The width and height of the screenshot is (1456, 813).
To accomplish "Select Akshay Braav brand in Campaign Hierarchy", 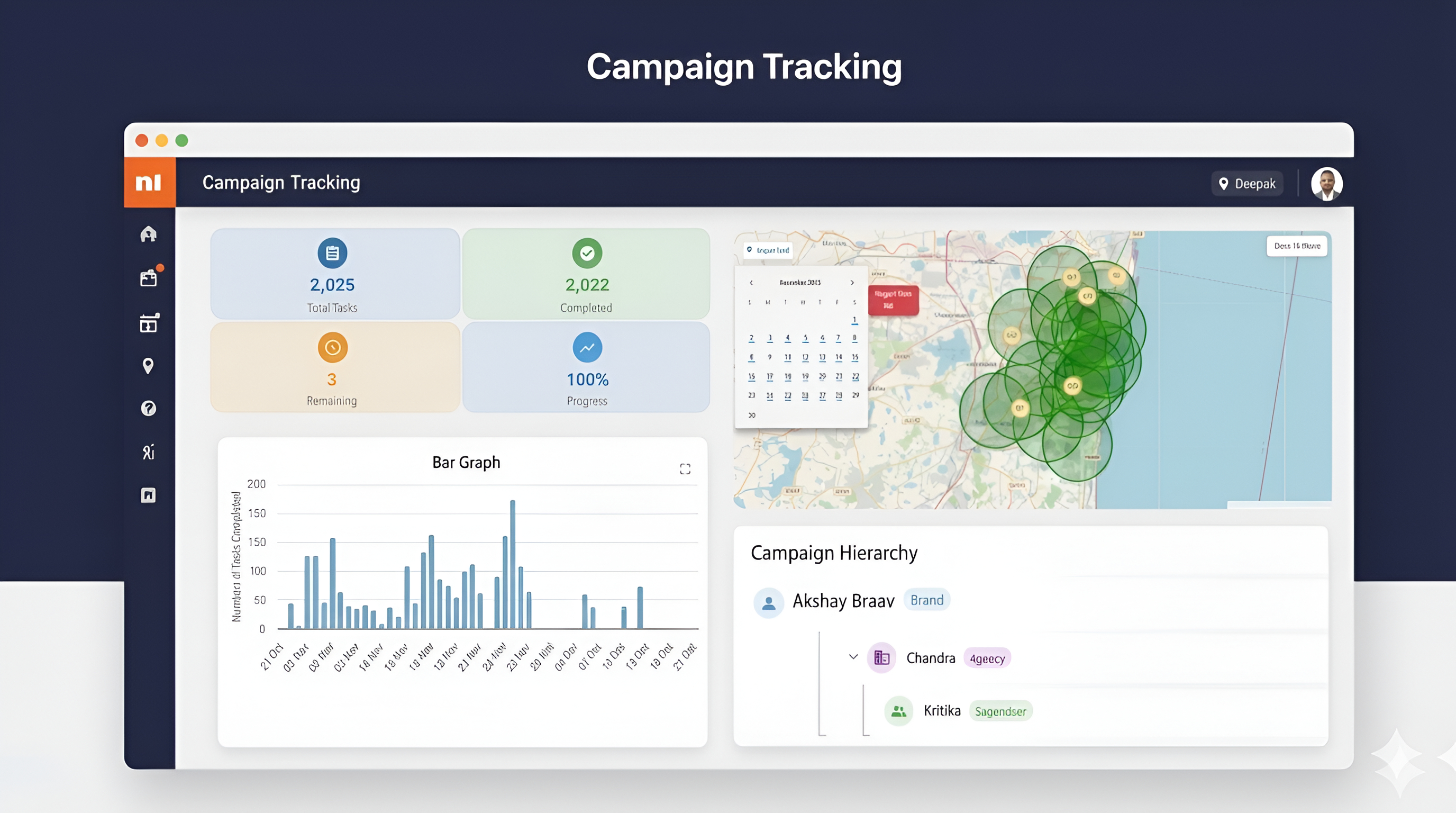I will (843, 600).
